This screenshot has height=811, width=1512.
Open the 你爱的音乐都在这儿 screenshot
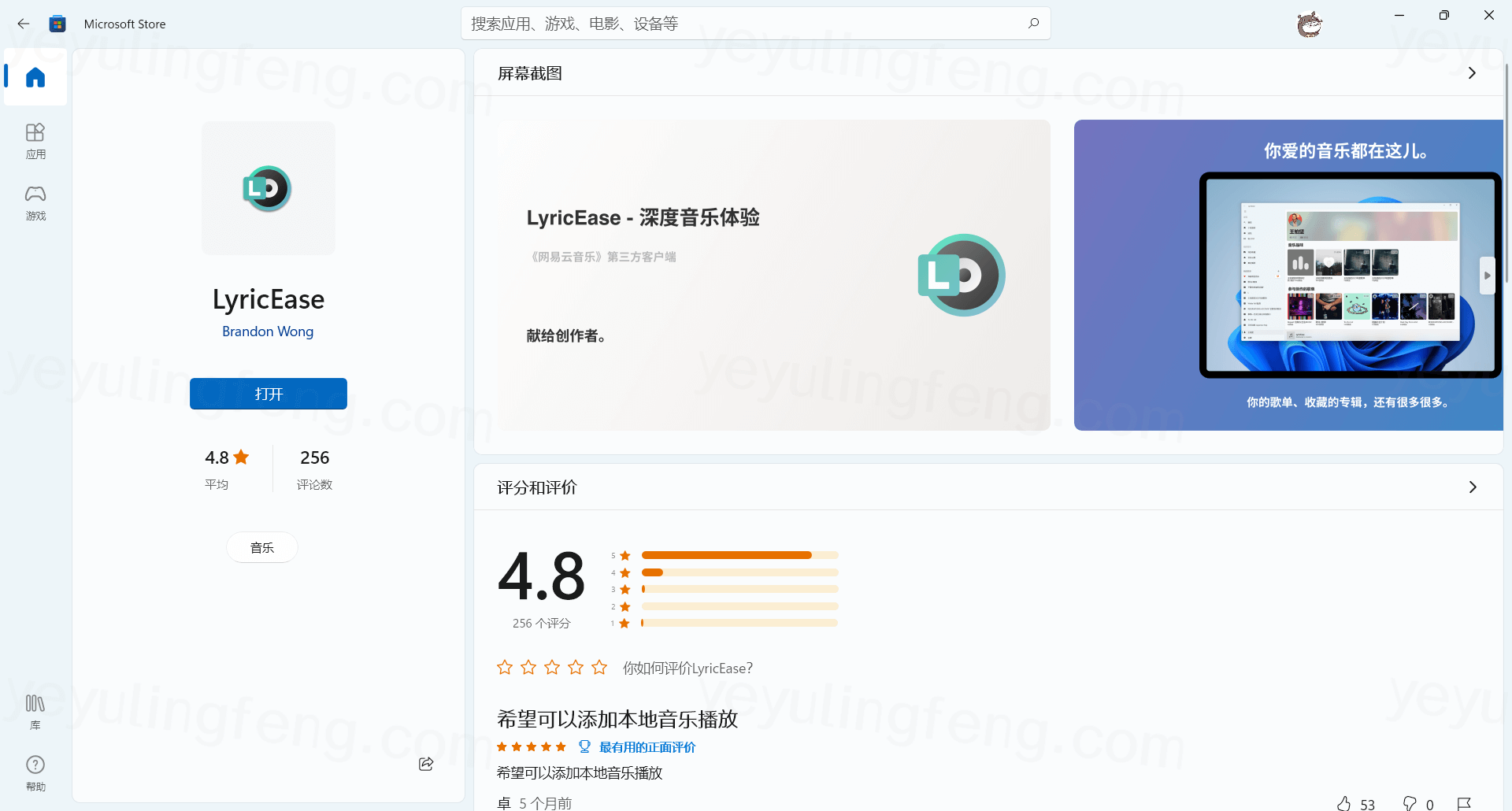tap(1288, 275)
